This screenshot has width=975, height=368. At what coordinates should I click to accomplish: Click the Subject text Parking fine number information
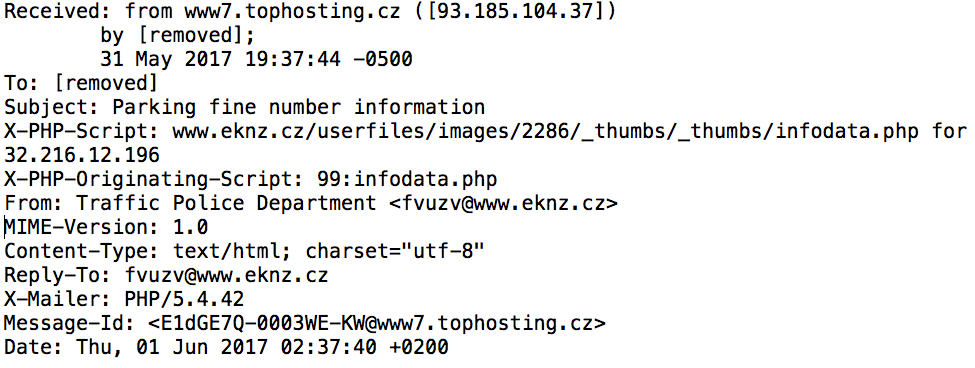298,108
